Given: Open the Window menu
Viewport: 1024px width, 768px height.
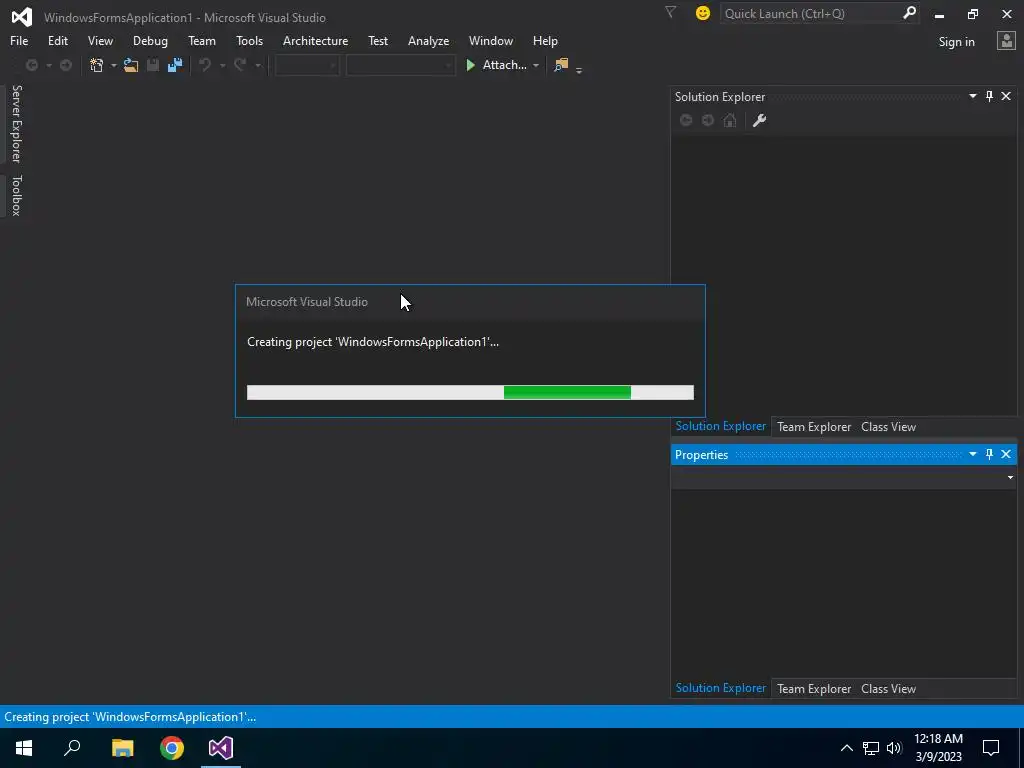Looking at the screenshot, I should (490, 40).
